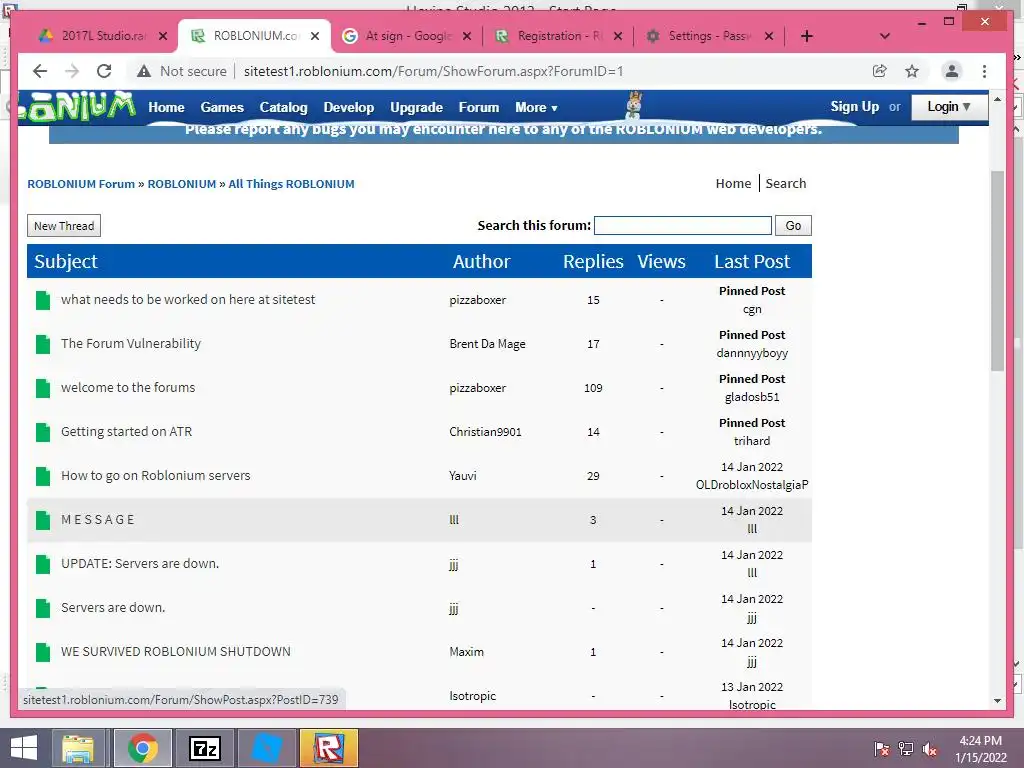Open thread WE SURVIVED ROBLONIUM SHUTDOWN
Screen dimensions: 1024x768
click(x=176, y=652)
